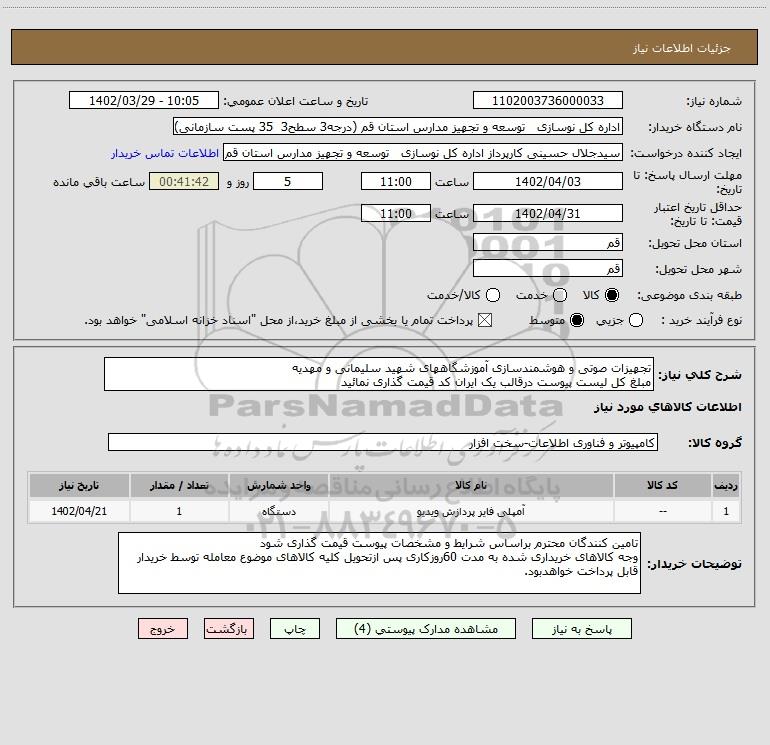Click the بازگشت back button
Screen dimensions: 770x745
point(229,629)
